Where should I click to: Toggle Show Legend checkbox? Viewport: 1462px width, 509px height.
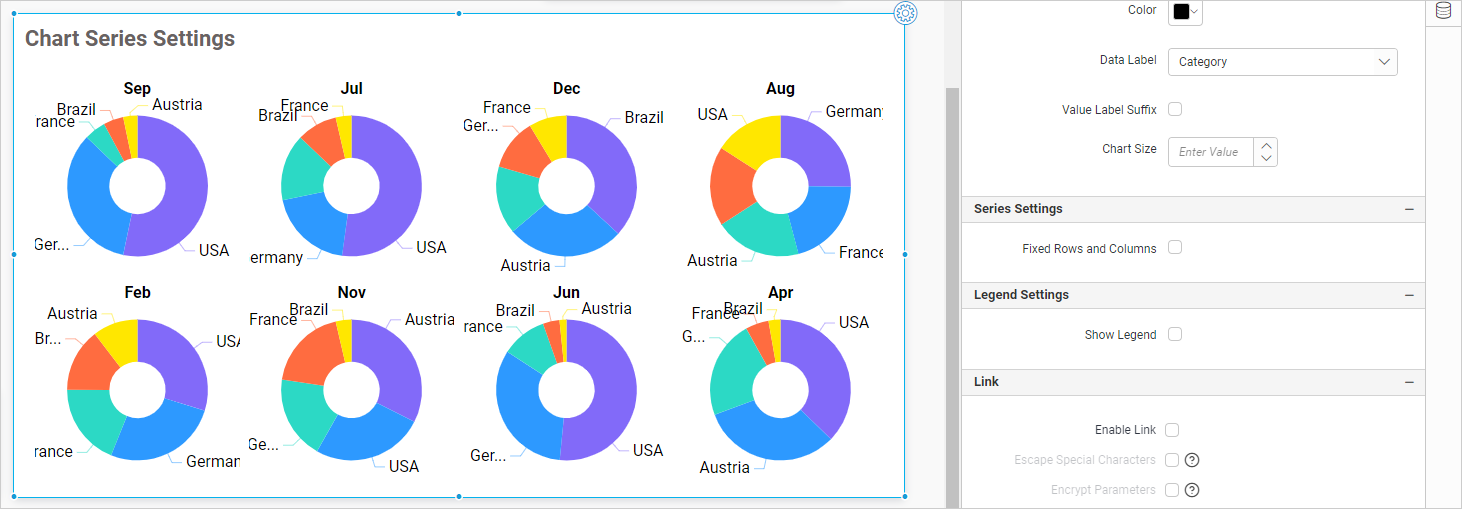(x=1175, y=334)
